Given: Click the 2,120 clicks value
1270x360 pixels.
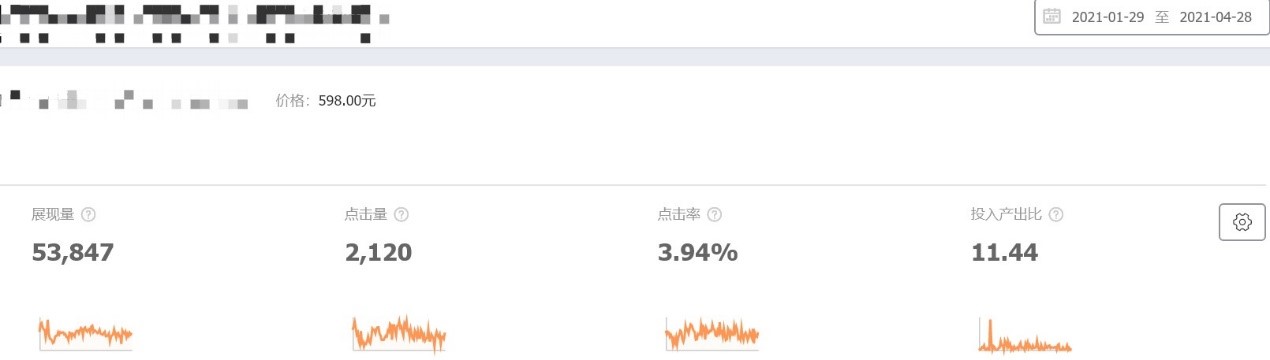Looking at the screenshot, I should pyautogui.click(x=378, y=253).
